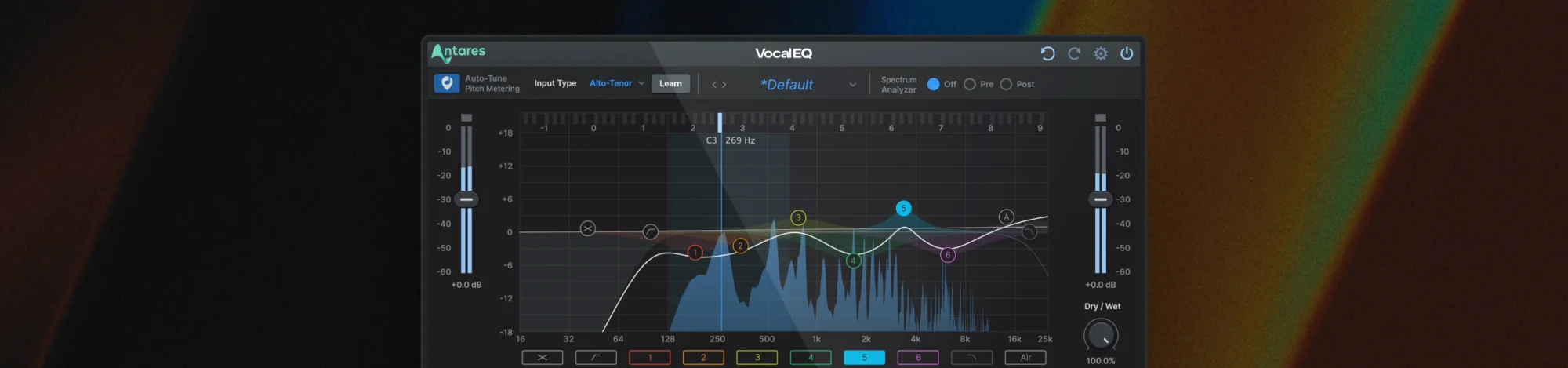Image resolution: width=1568 pixels, height=368 pixels.
Task: Click the 100.0% Dry/Wet value
Action: pos(1101,361)
